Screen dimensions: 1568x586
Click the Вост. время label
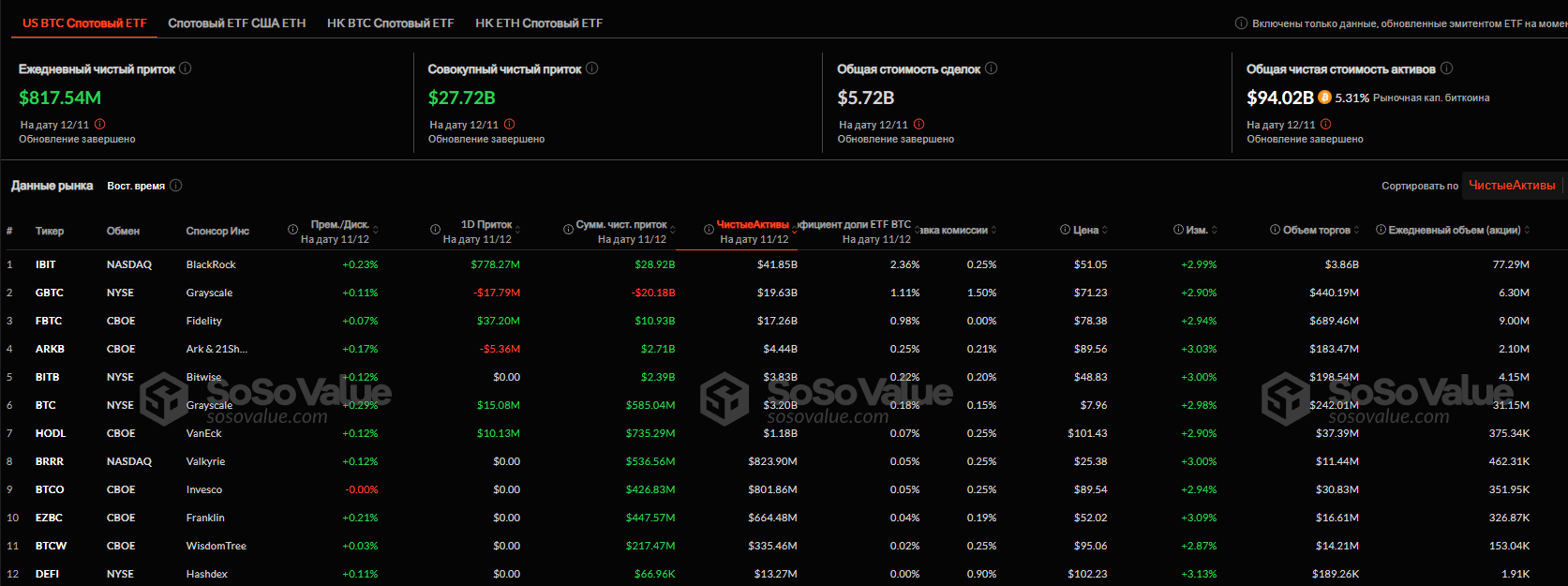[136, 186]
